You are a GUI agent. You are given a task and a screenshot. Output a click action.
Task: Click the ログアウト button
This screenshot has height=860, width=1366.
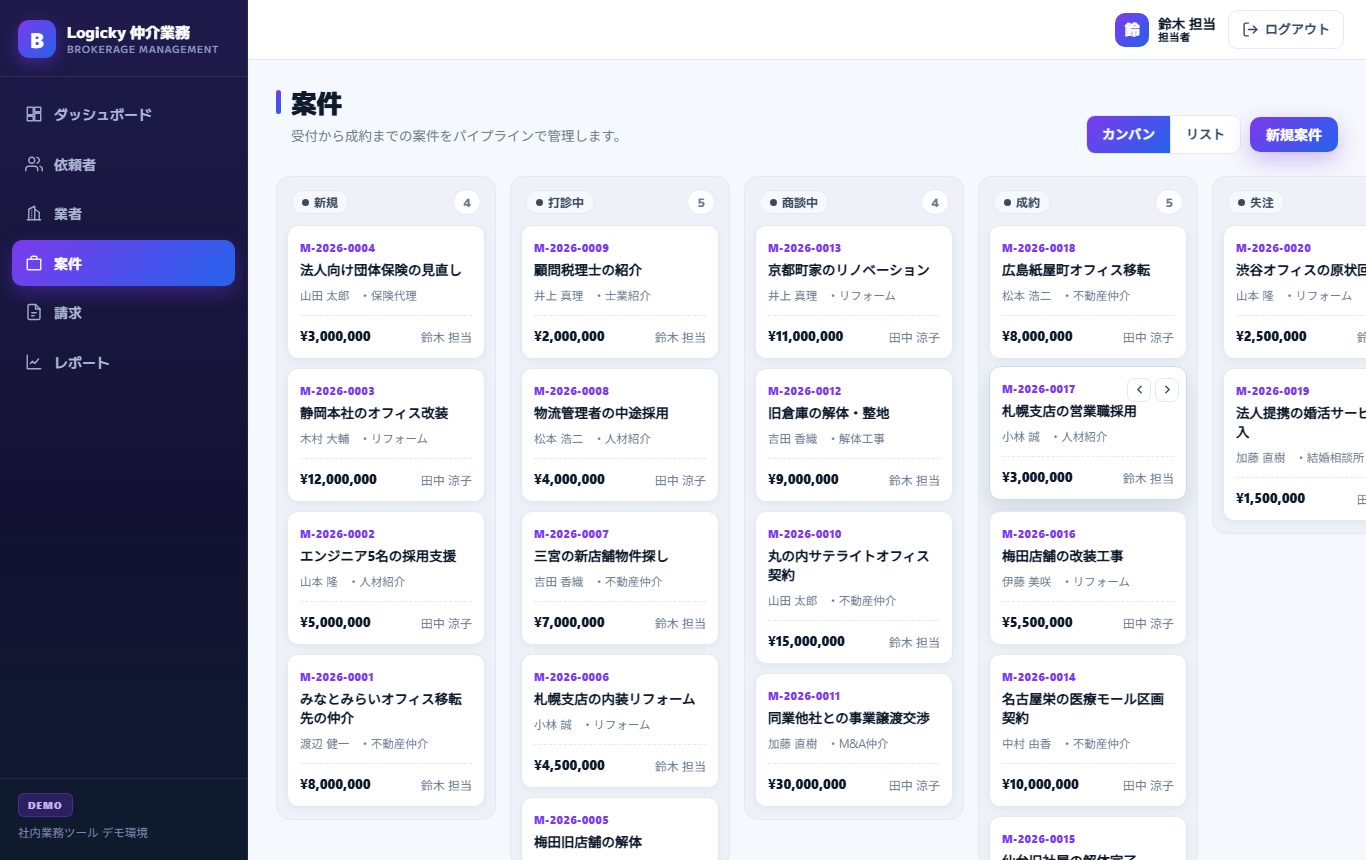[x=1285, y=30]
